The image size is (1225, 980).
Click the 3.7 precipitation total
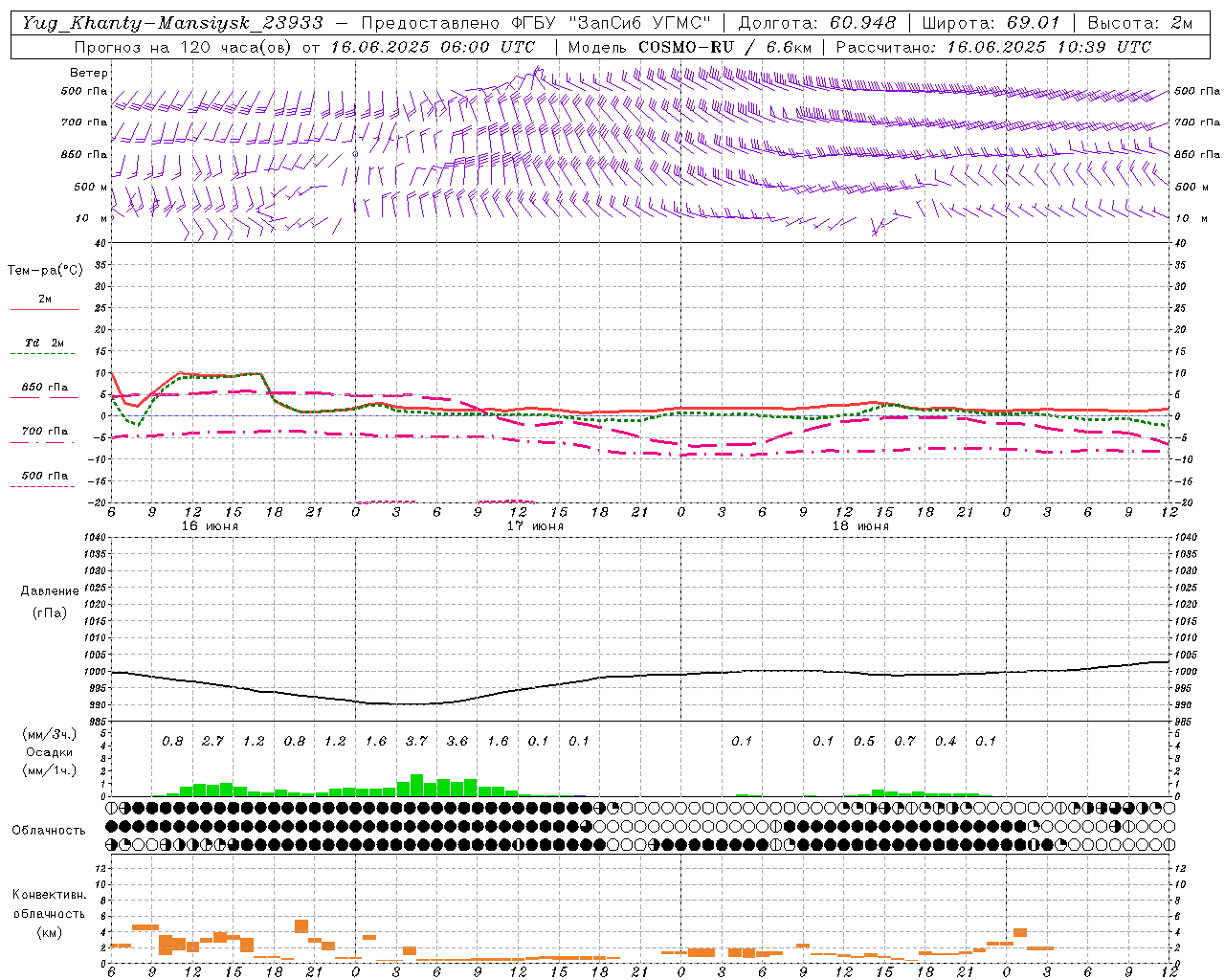pyautogui.click(x=416, y=741)
